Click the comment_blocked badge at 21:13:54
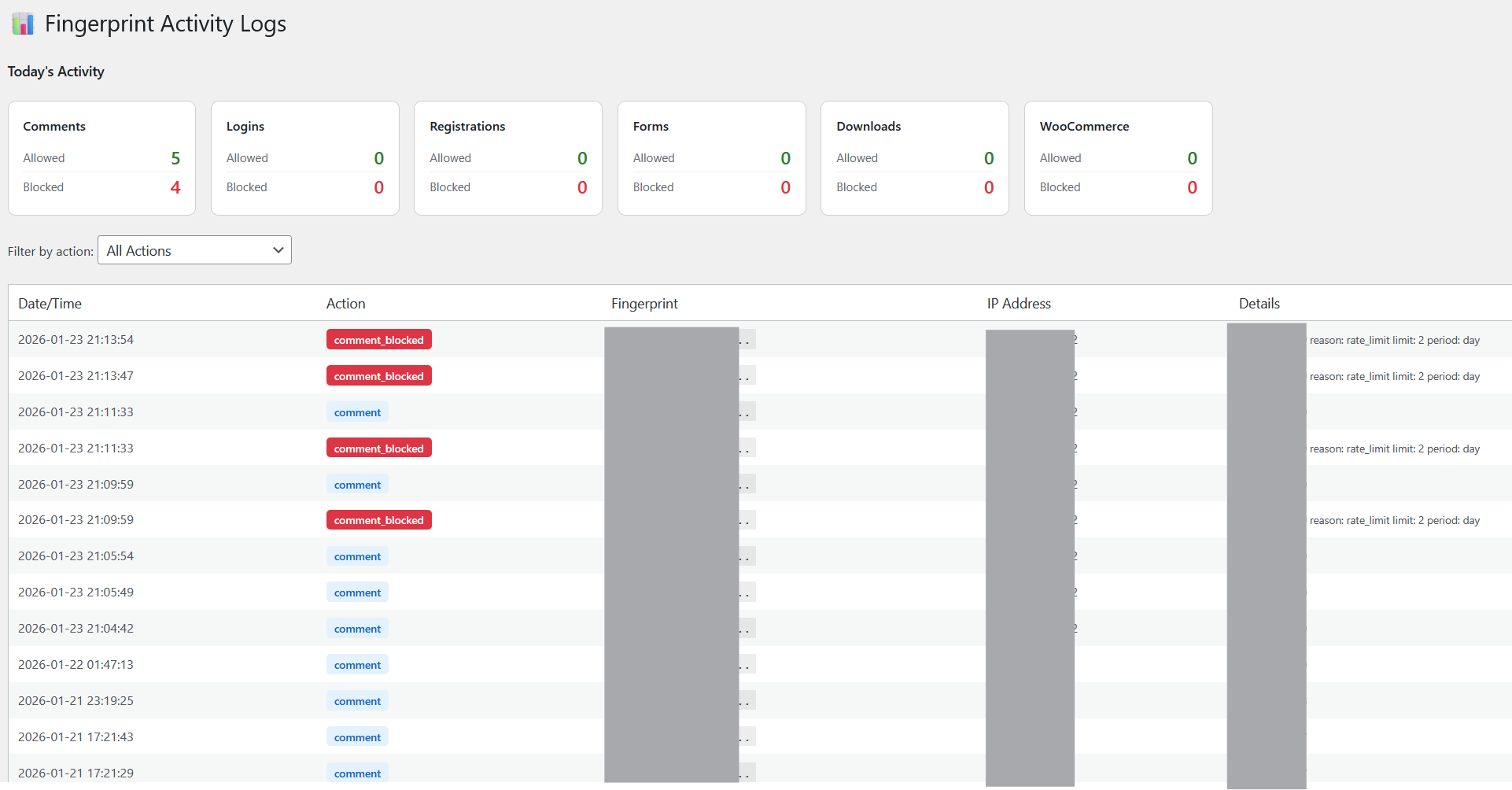This screenshot has width=1512, height=790. click(379, 340)
